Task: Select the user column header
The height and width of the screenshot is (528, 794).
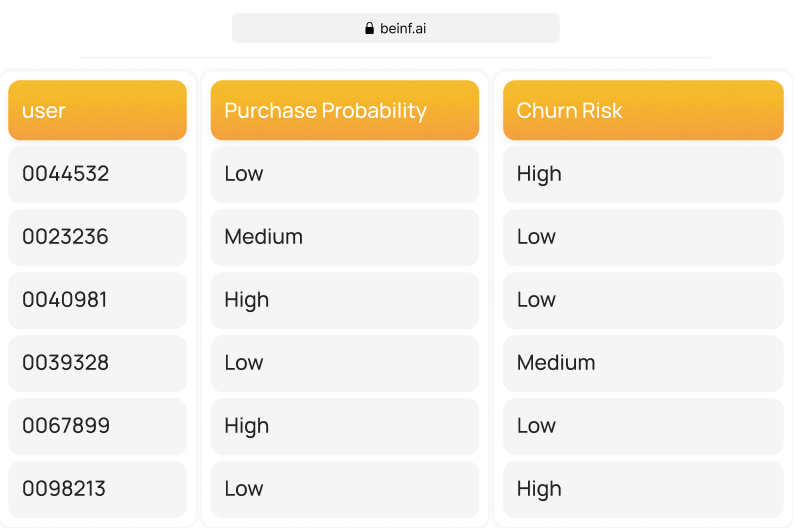Action: tap(97, 110)
